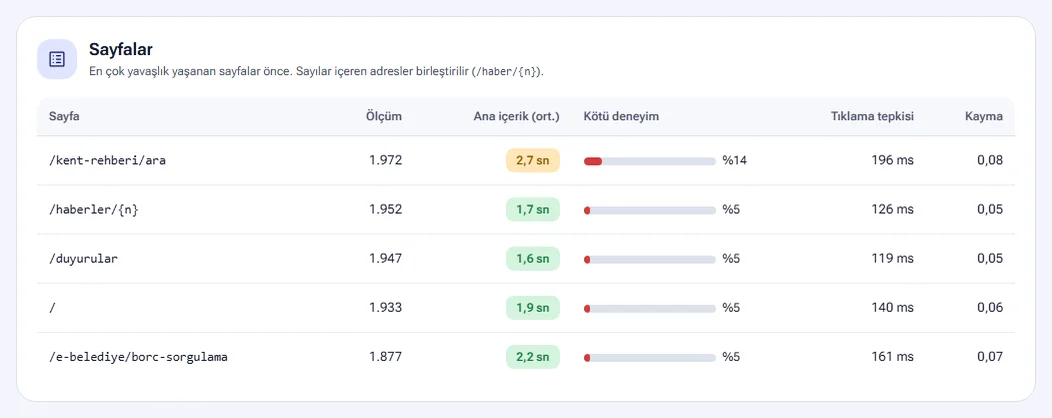
Task: Select the /e-belediye/borc-sorgulama page path
Action: [x=138, y=357]
